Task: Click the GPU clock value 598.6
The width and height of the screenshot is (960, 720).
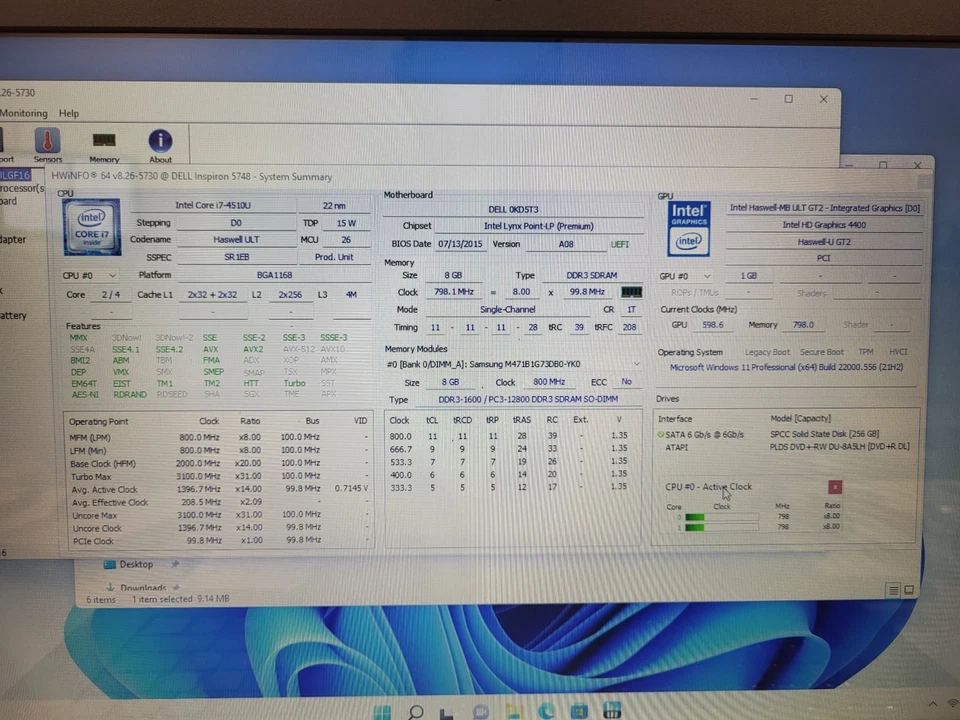Action: coord(712,325)
